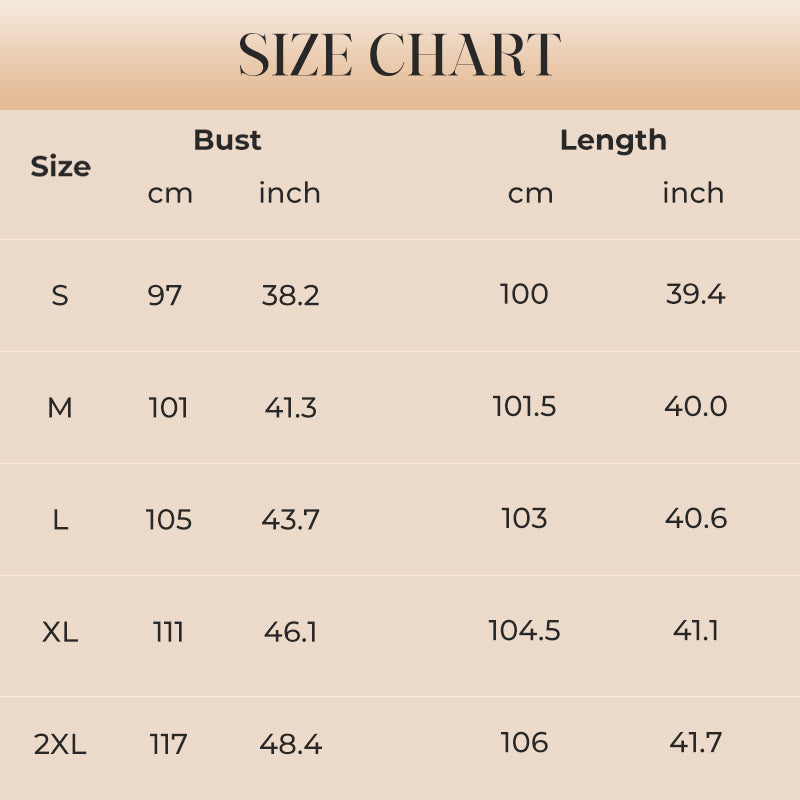Click the bust value 105 cm

pos(168,520)
